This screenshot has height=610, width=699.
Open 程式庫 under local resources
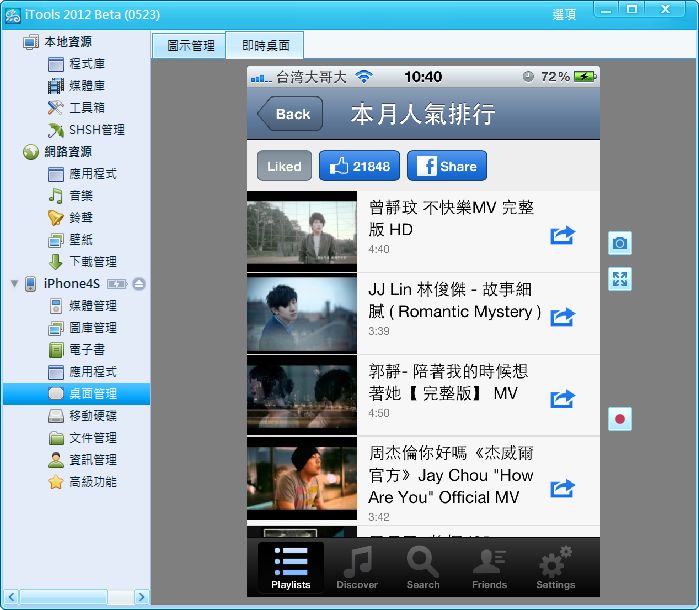[76, 64]
